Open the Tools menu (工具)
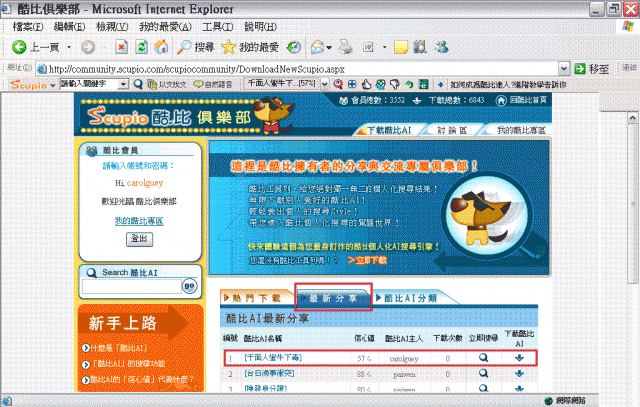 [x=218, y=27]
